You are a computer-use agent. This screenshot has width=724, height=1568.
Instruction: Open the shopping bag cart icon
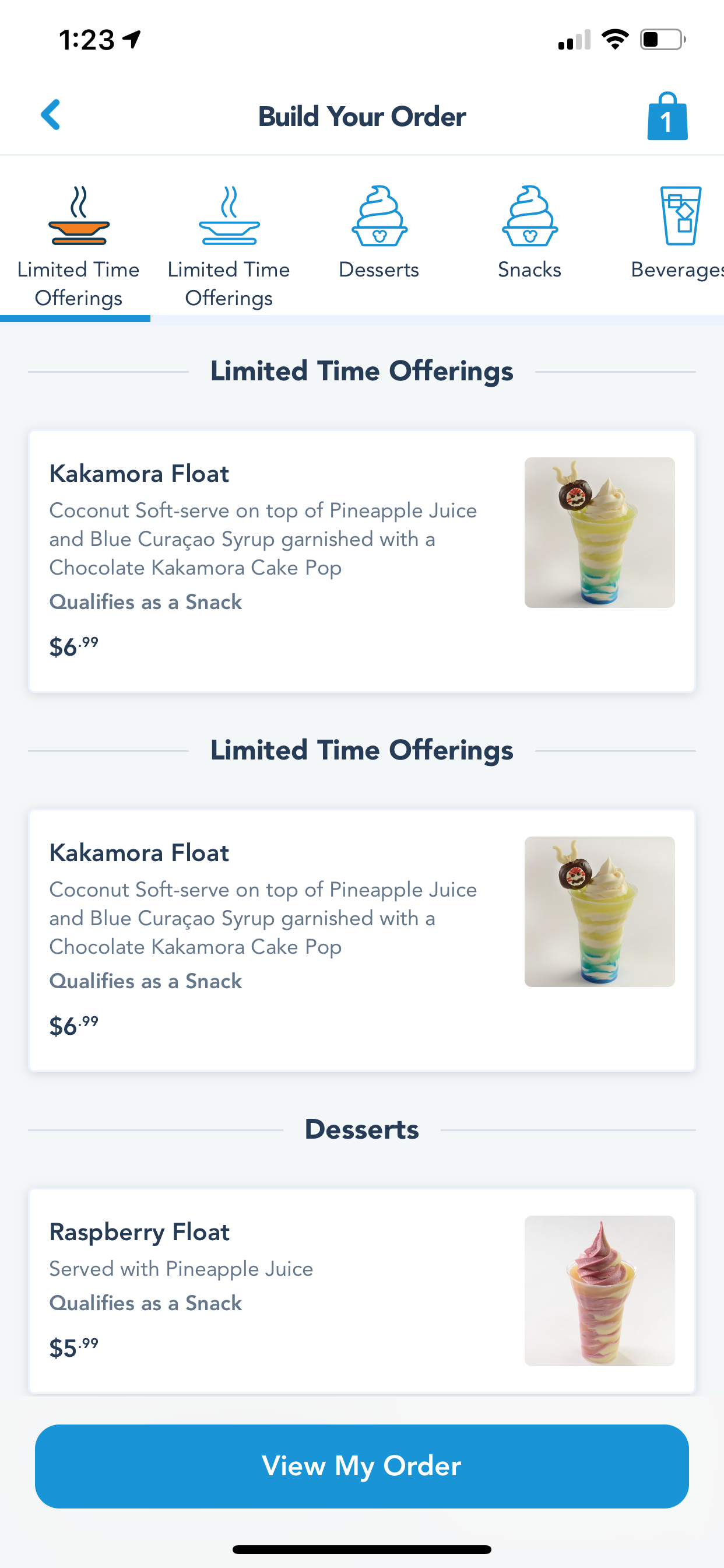coord(667,116)
